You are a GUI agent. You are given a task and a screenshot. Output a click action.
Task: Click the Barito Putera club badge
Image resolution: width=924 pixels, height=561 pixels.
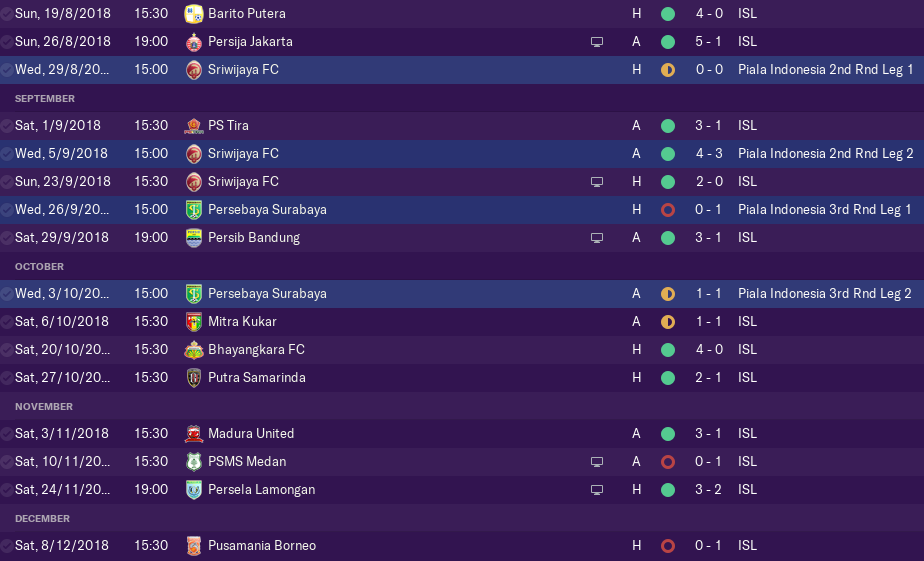194,14
